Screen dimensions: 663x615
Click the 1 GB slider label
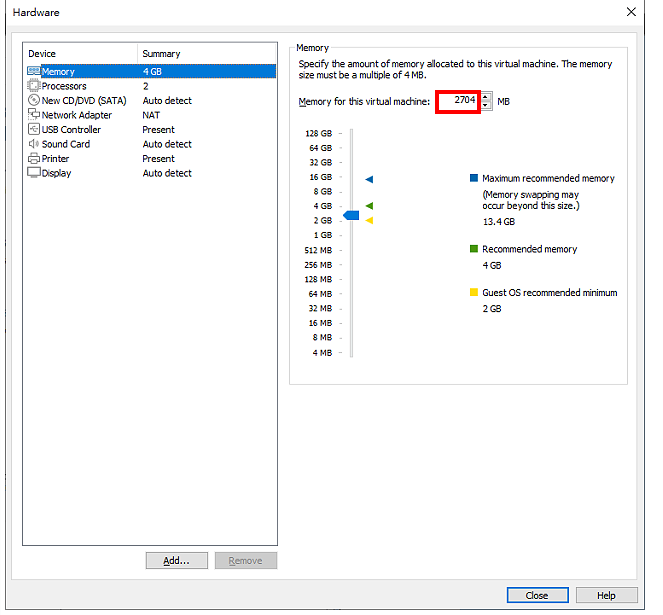(323, 235)
